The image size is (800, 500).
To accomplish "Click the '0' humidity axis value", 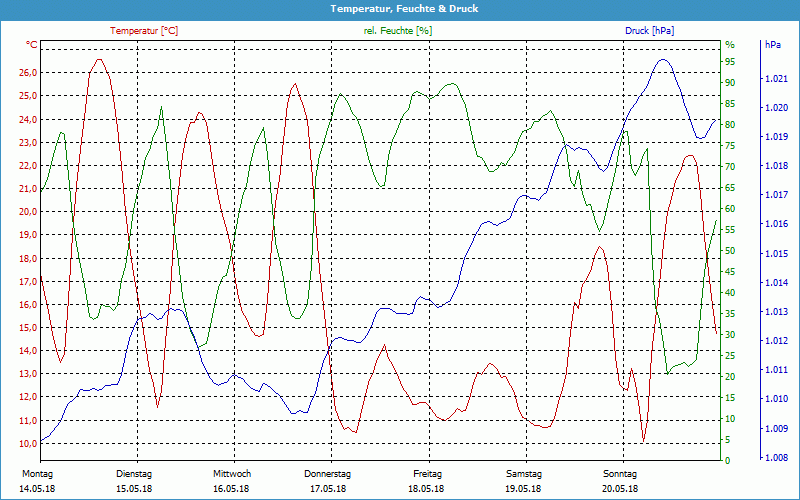I will pyautogui.click(x=728, y=461).
